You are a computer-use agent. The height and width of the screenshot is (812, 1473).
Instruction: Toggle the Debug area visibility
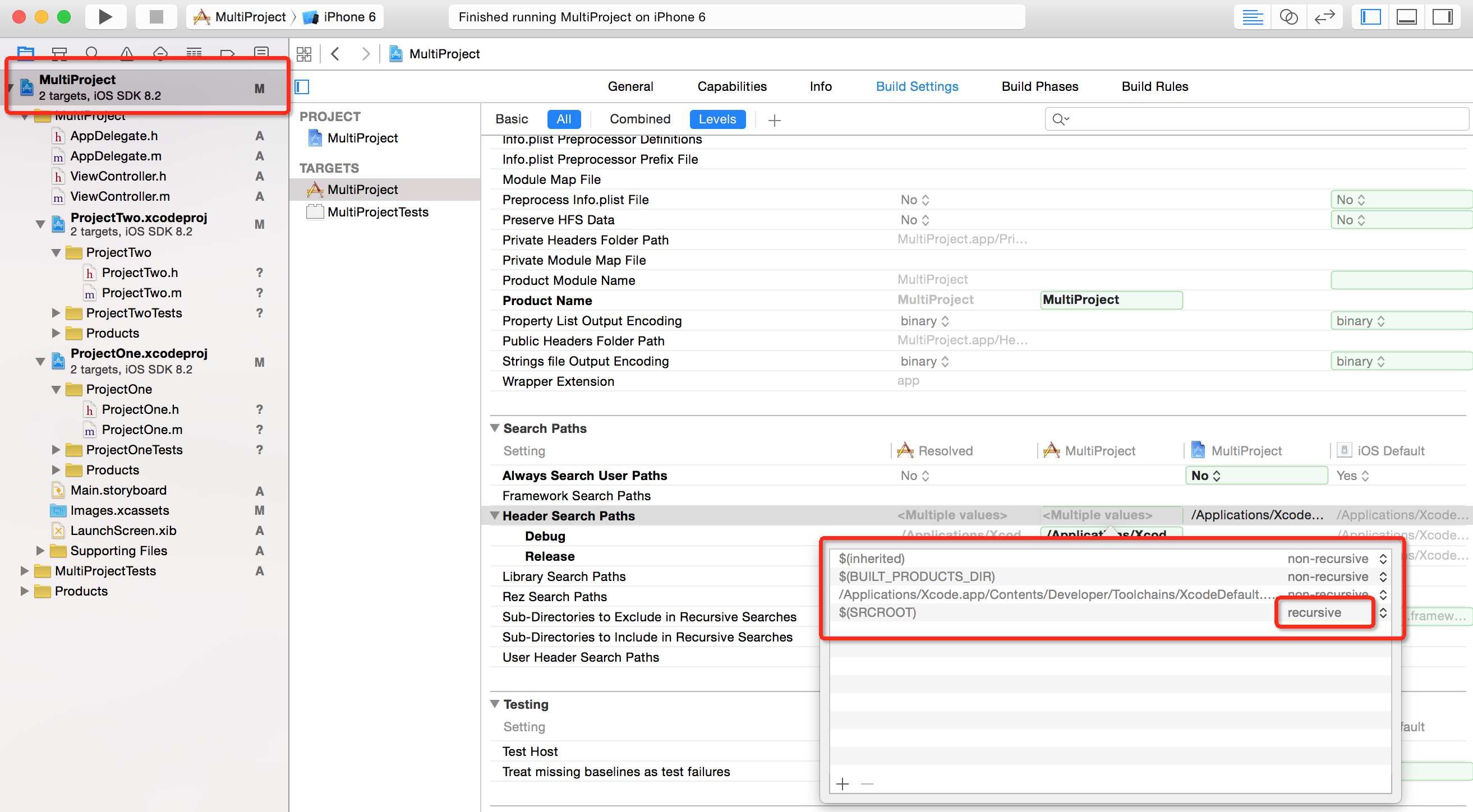(x=1406, y=17)
